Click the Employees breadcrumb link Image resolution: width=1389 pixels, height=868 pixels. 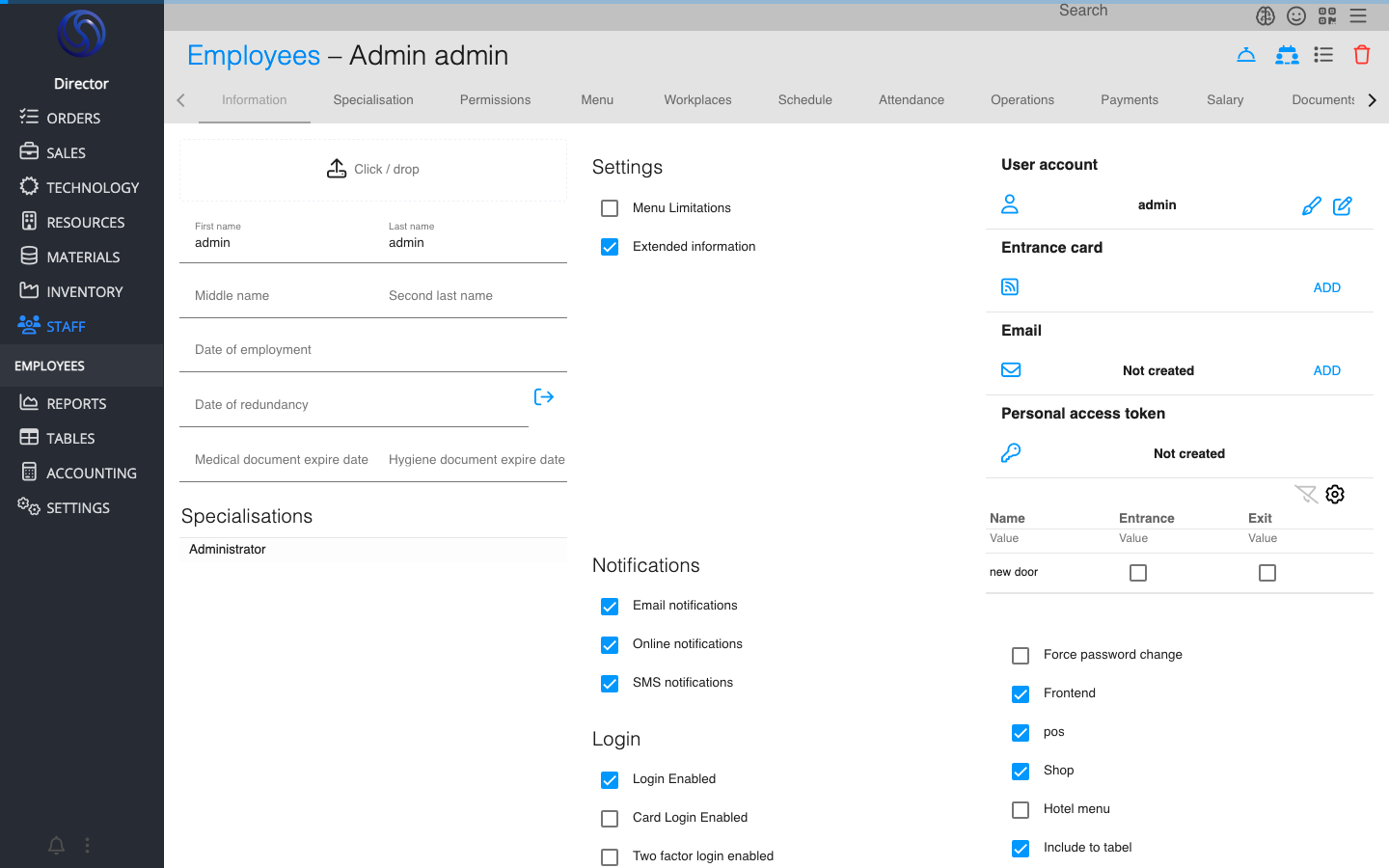point(254,56)
